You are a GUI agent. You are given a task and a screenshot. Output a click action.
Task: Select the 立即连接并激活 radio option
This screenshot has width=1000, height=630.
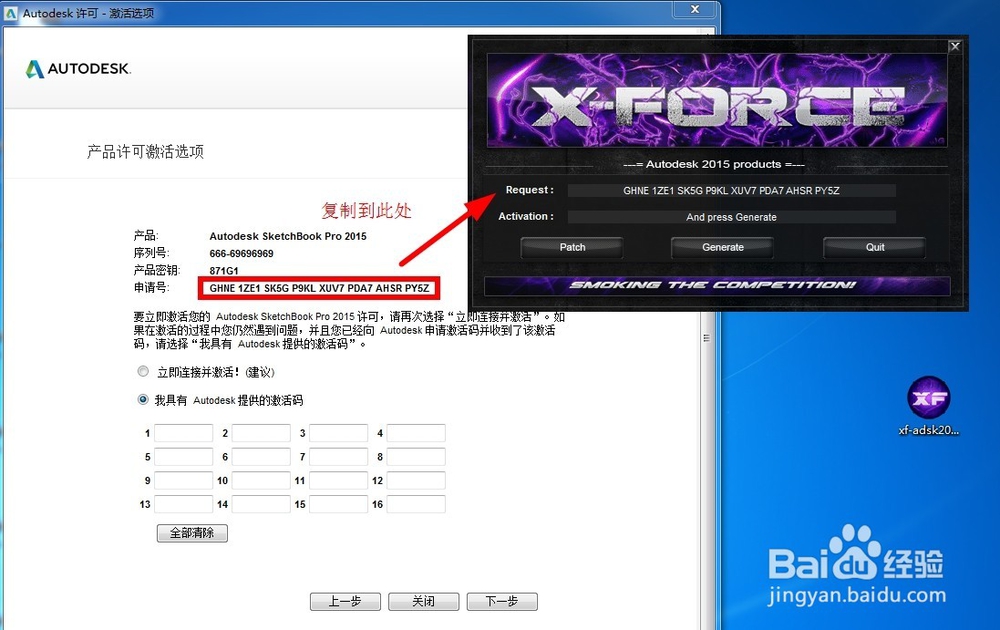[x=143, y=371]
